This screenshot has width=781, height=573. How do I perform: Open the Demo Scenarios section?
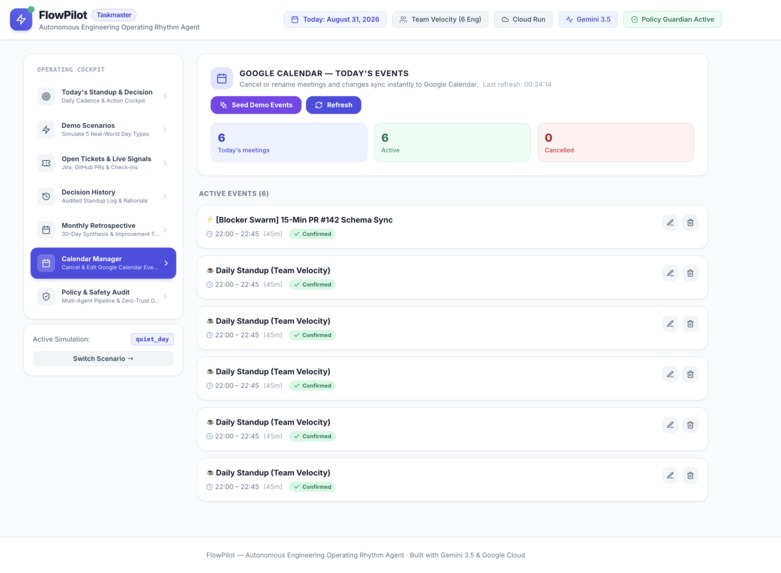click(103, 130)
